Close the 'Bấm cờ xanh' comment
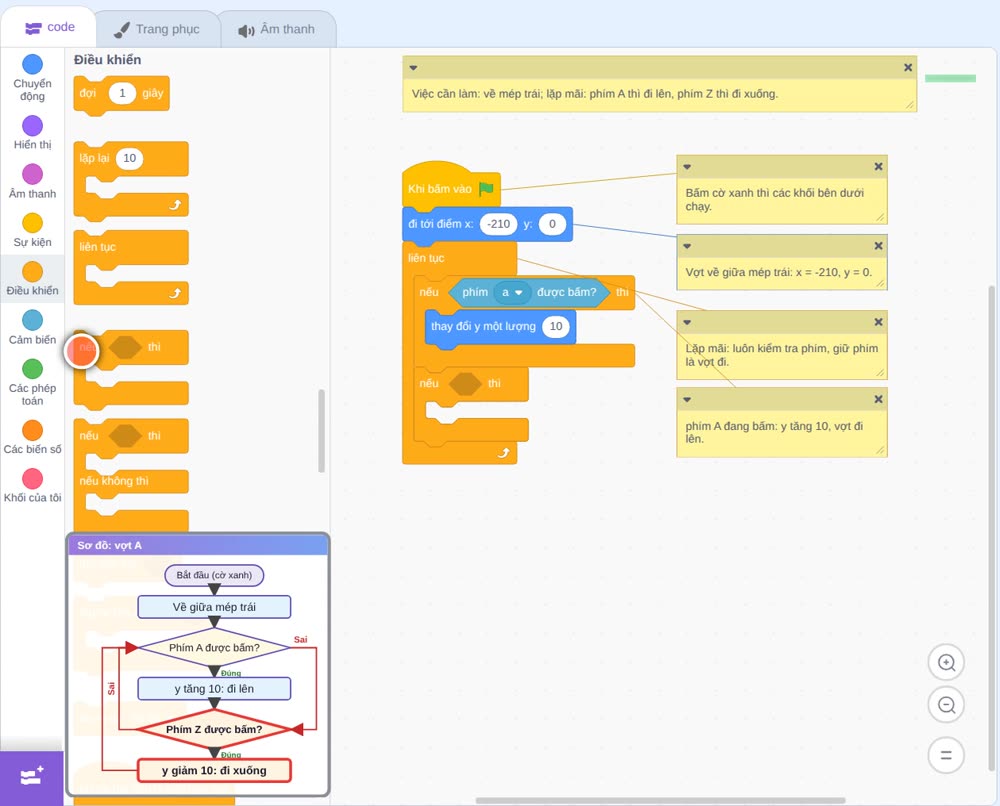Screen dimensions: 1000x806 tap(878, 166)
